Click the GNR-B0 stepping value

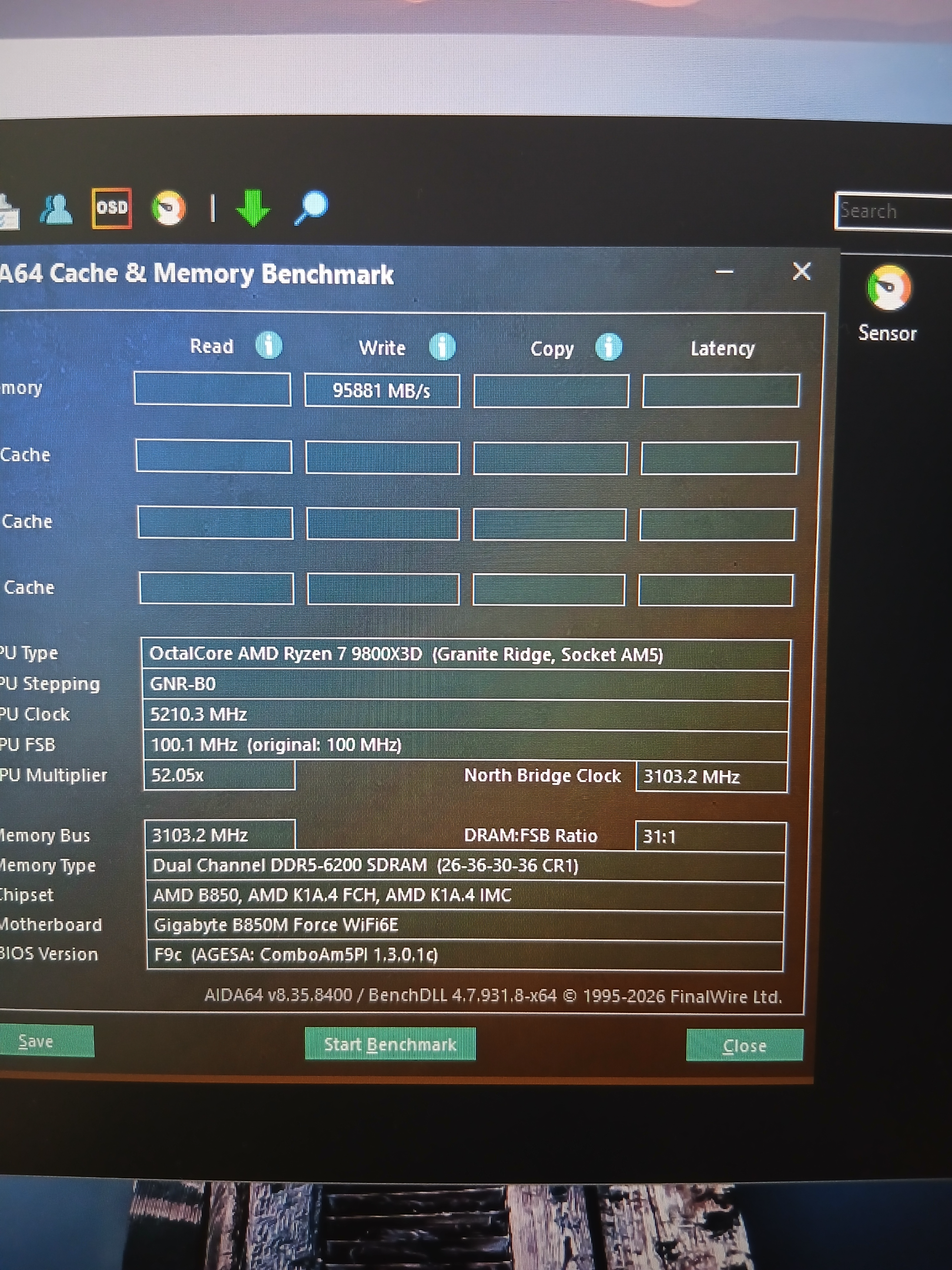pyautogui.click(x=183, y=684)
